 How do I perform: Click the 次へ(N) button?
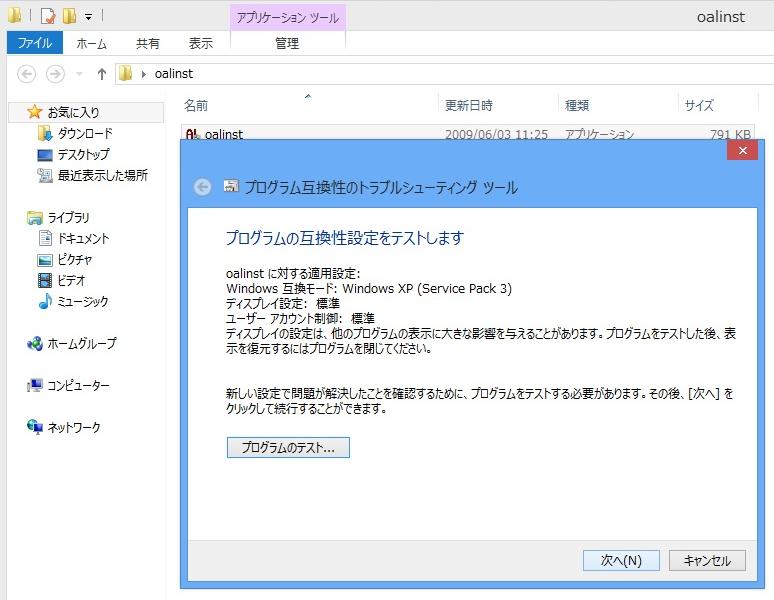click(621, 561)
